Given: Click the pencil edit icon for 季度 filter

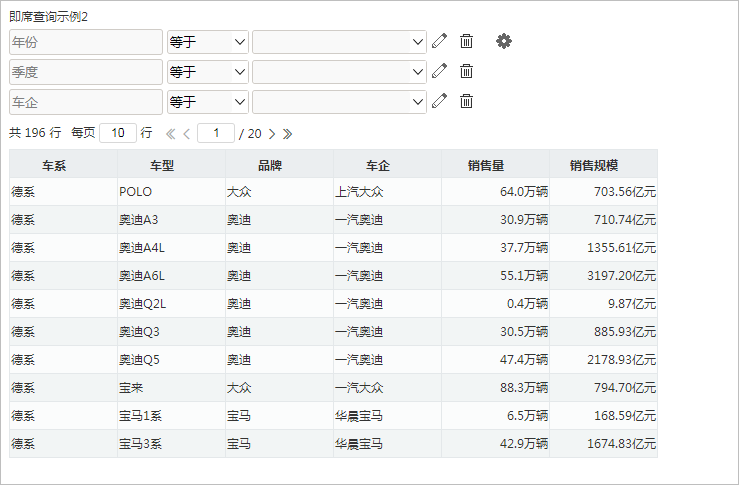Looking at the screenshot, I should 439,71.
